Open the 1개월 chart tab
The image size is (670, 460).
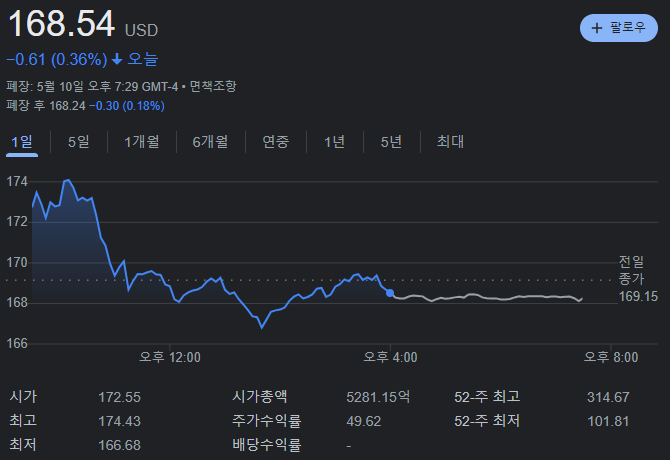click(x=141, y=142)
